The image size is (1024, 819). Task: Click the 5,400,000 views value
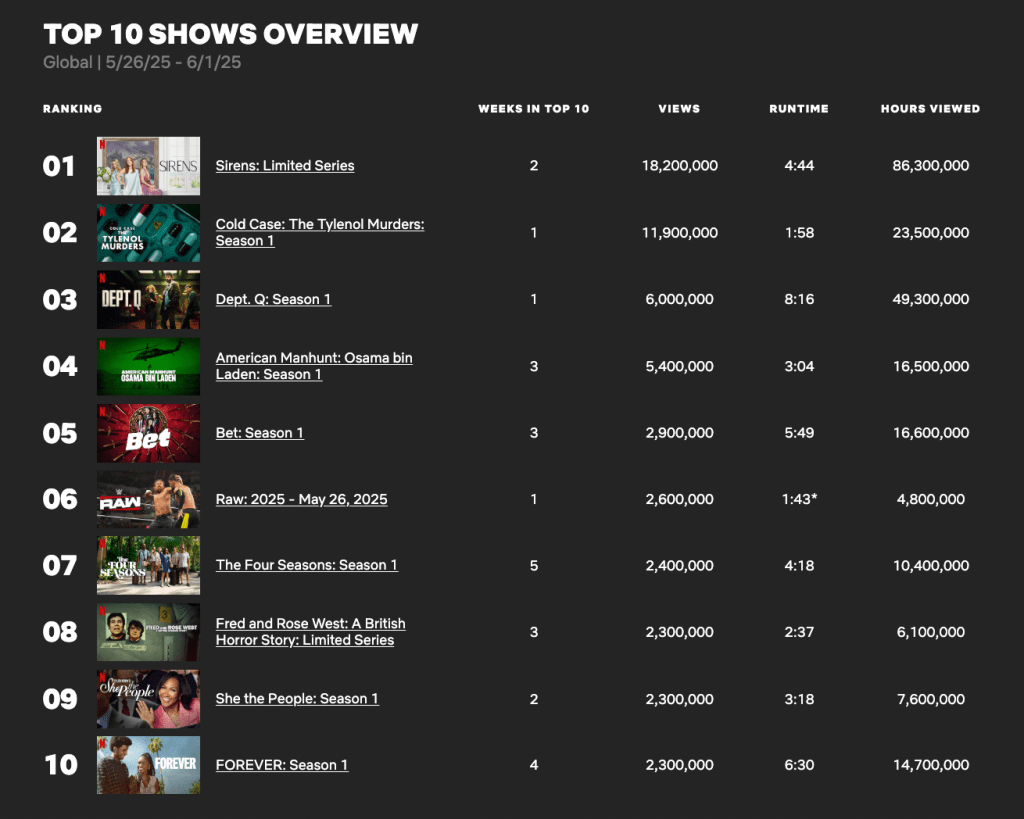(679, 366)
